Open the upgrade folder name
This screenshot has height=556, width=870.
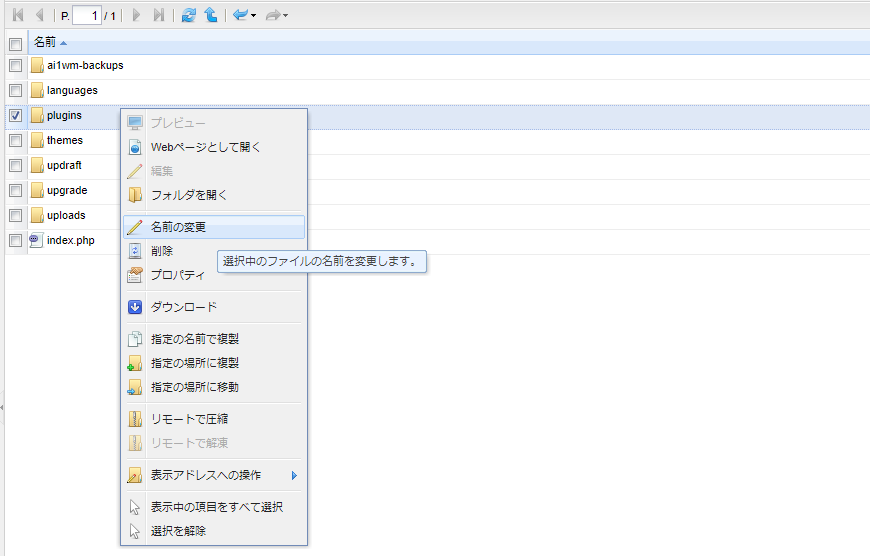click(67, 190)
